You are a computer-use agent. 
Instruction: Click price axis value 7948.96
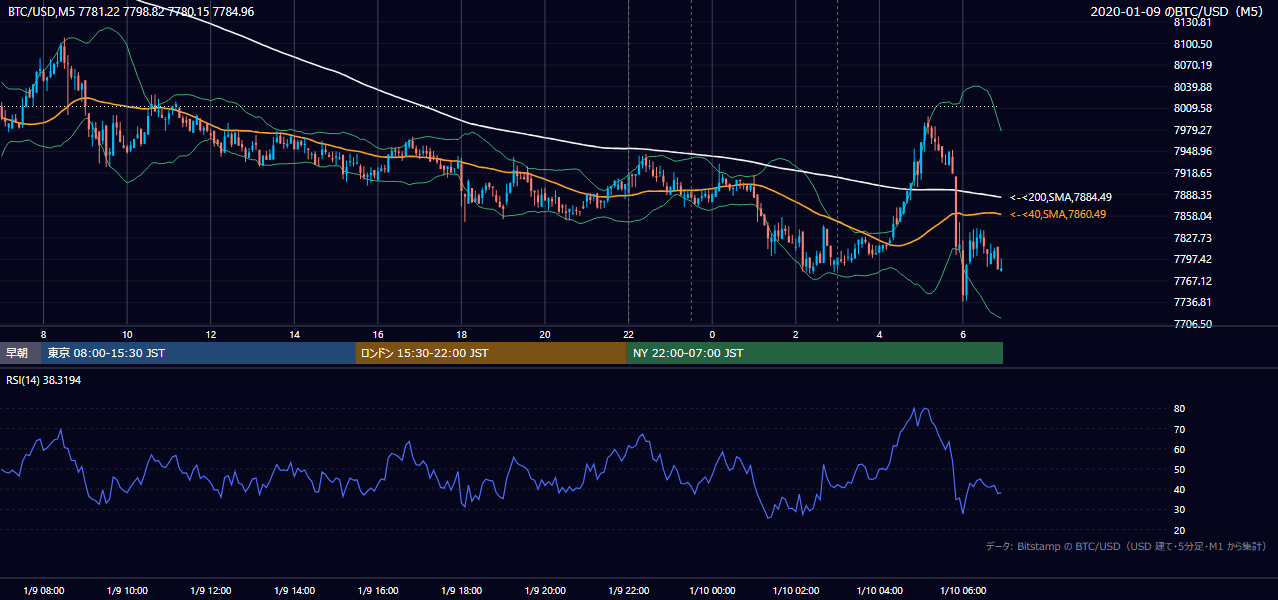click(x=1193, y=151)
